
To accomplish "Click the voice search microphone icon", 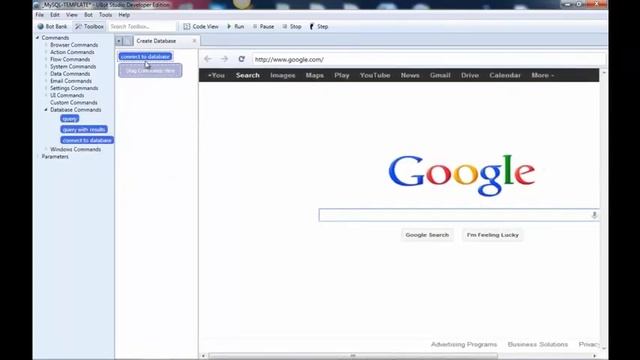I will [x=594, y=215].
